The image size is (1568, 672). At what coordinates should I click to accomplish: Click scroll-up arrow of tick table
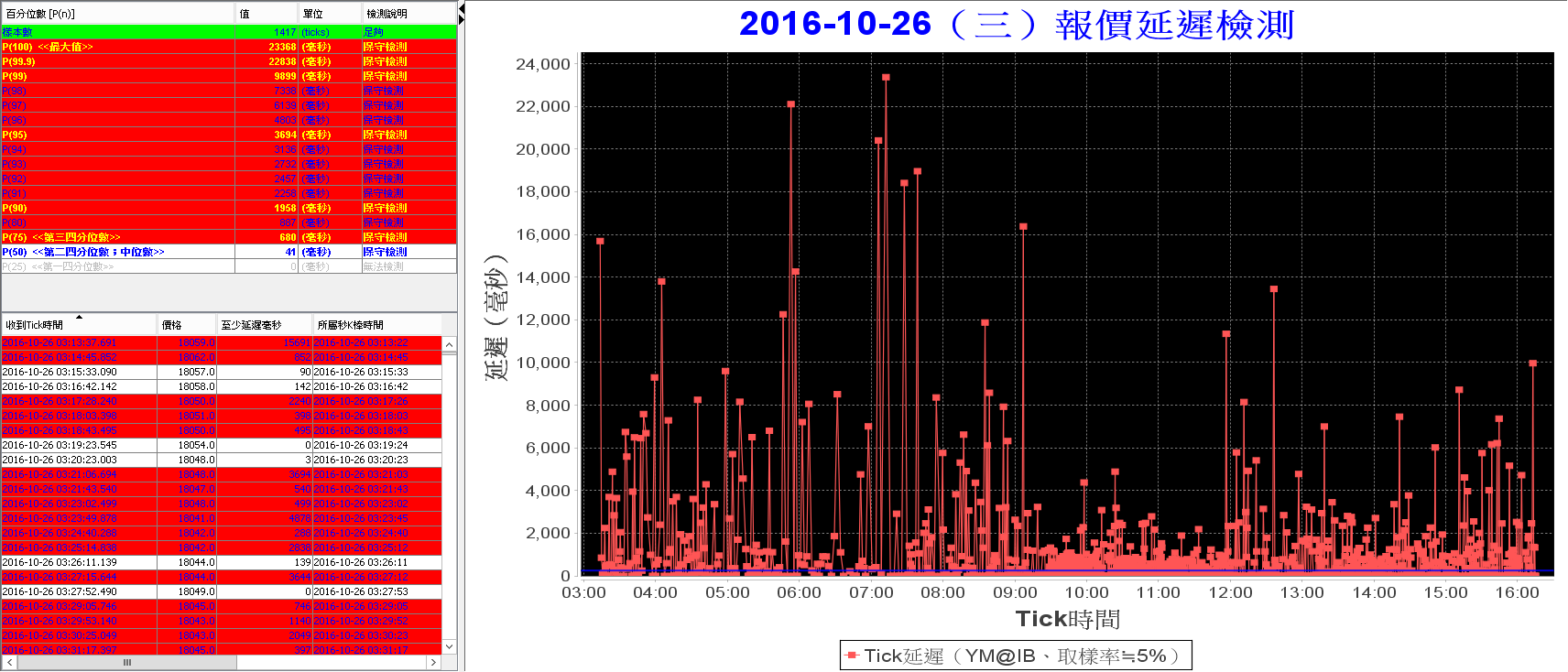click(449, 345)
